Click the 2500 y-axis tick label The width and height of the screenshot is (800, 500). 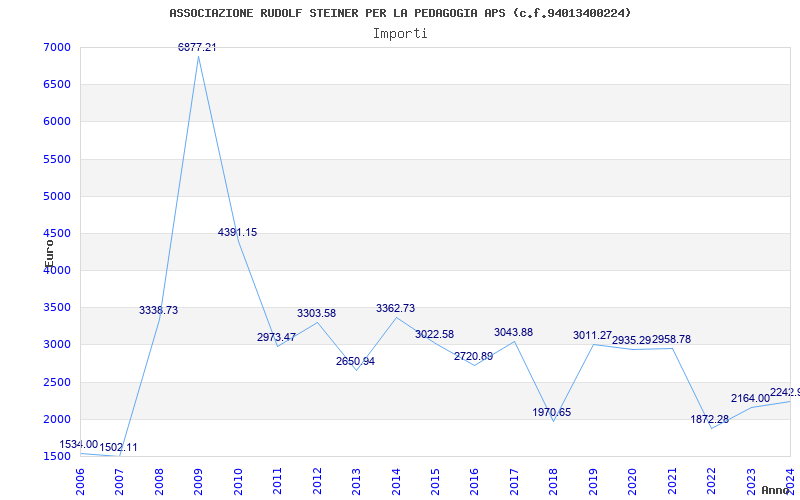(x=57, y=383)
